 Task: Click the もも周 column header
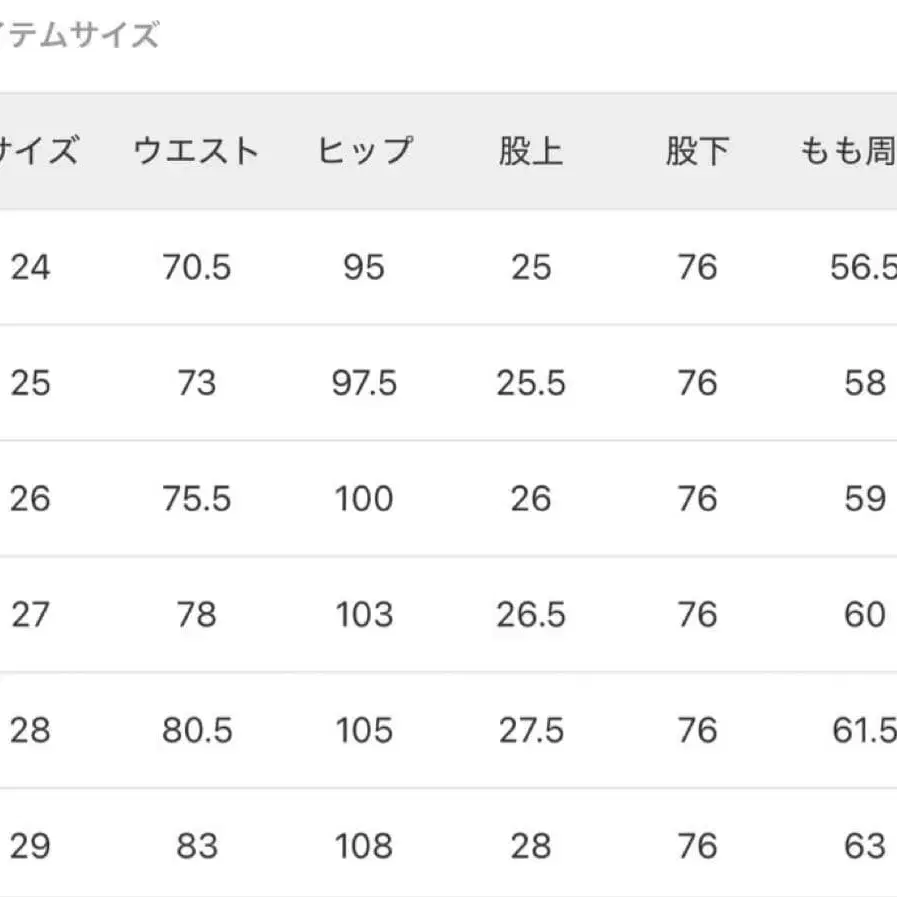(x=850, y=152)
